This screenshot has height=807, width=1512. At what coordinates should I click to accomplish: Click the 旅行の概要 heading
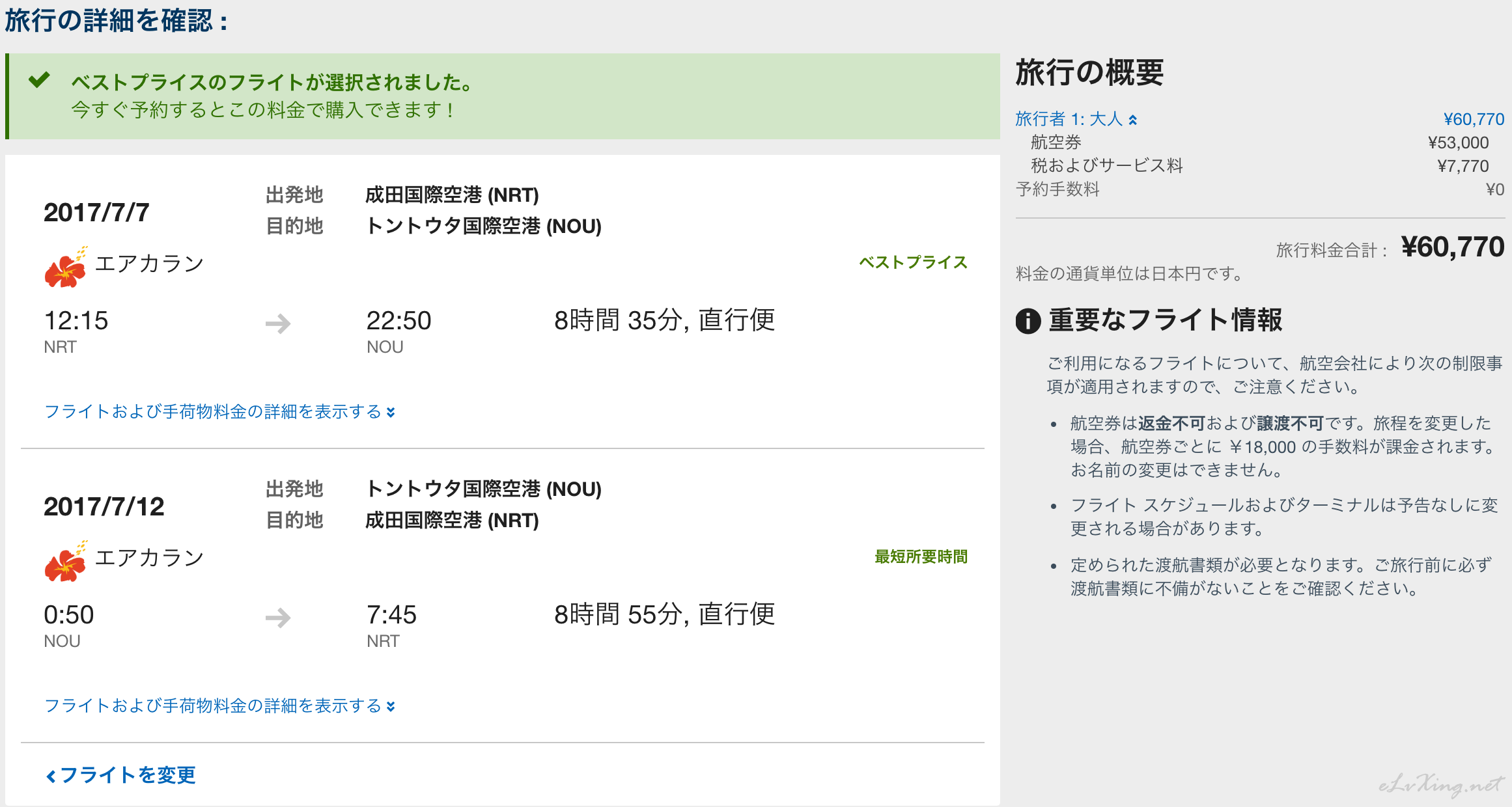coord(1089,72)
